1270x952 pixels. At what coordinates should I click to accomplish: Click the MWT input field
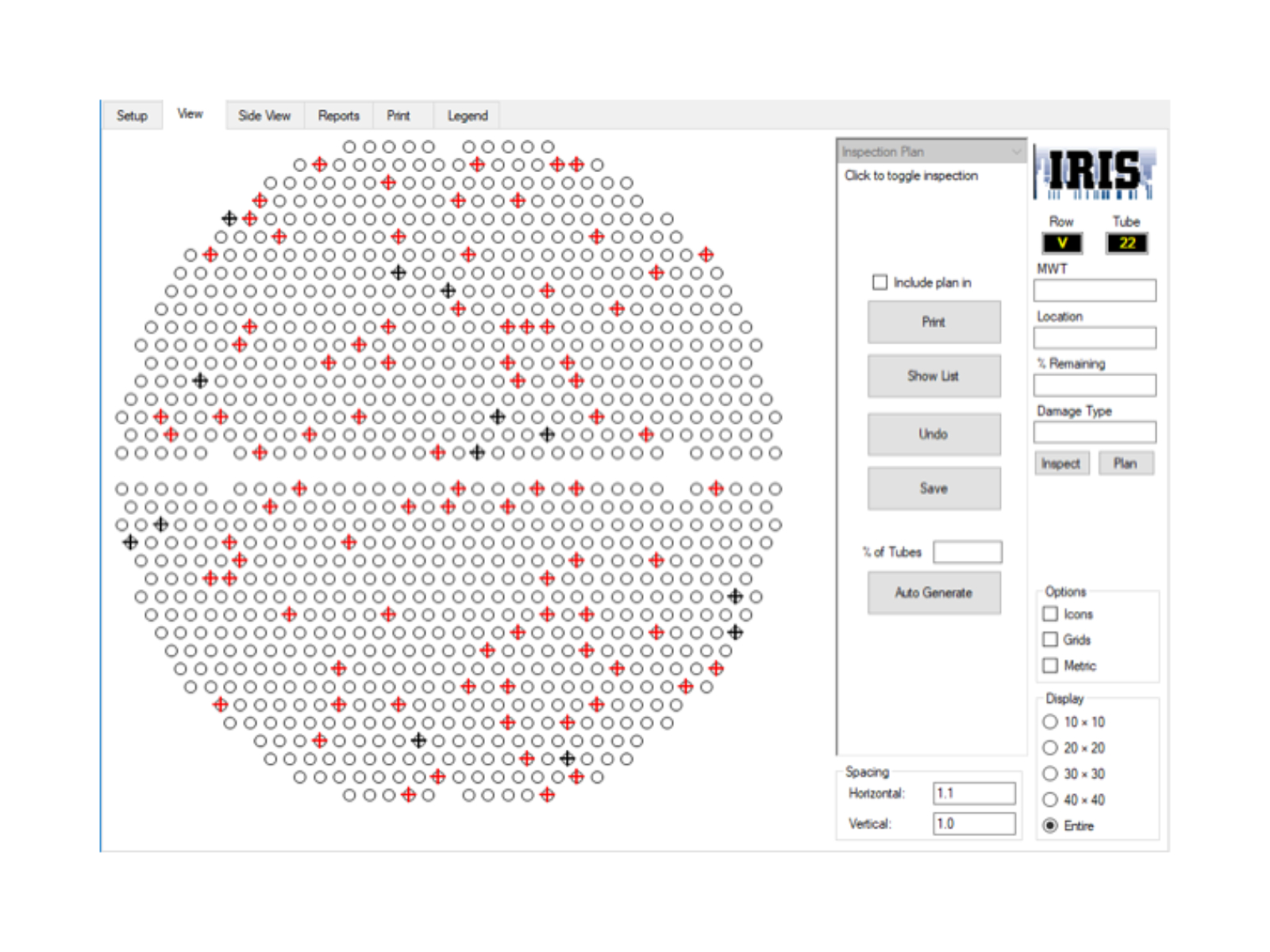[x=1095, y=290]
